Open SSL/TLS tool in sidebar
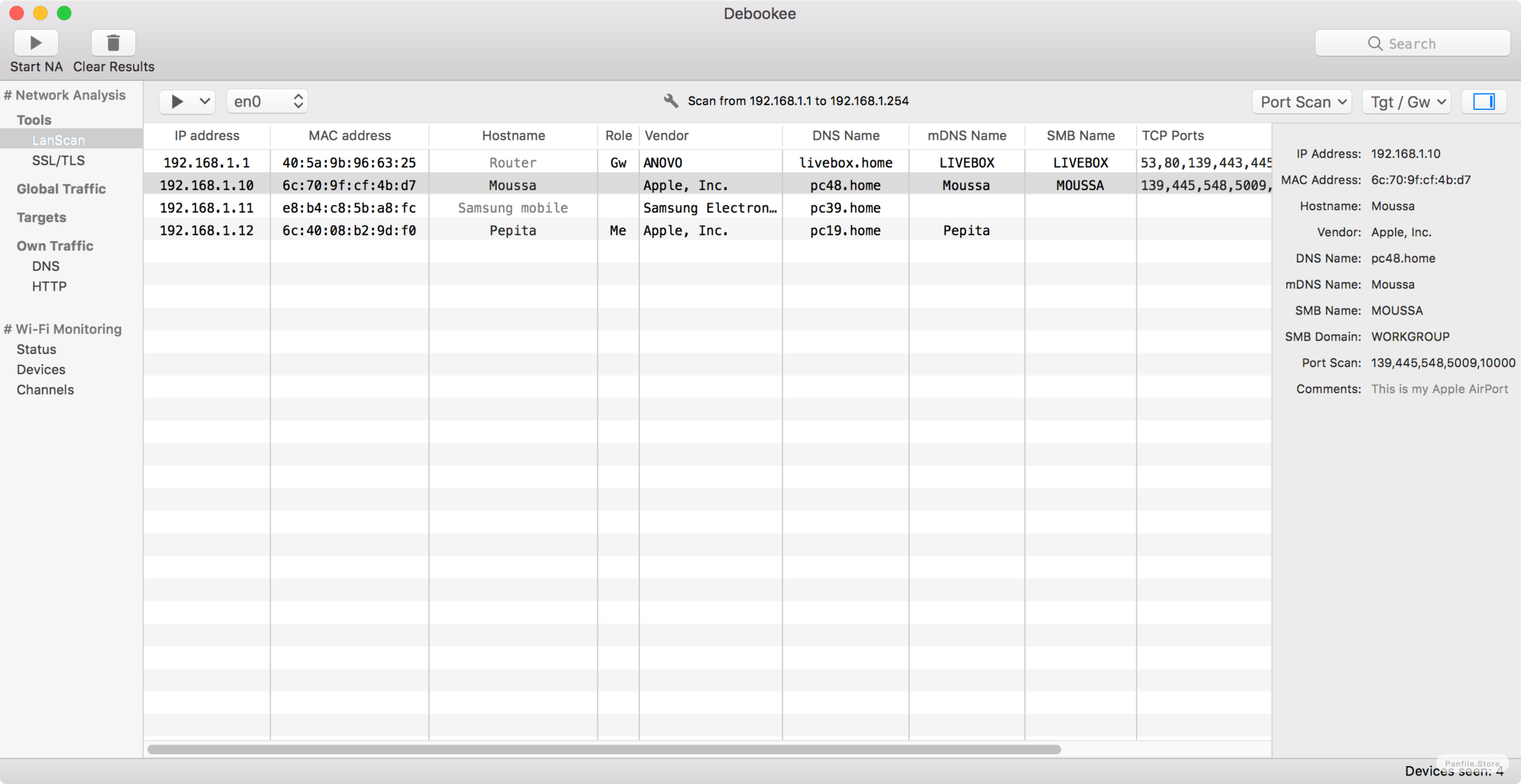Image resolution: width=1521 pixels, height=784 pixels. coord(59,160)
